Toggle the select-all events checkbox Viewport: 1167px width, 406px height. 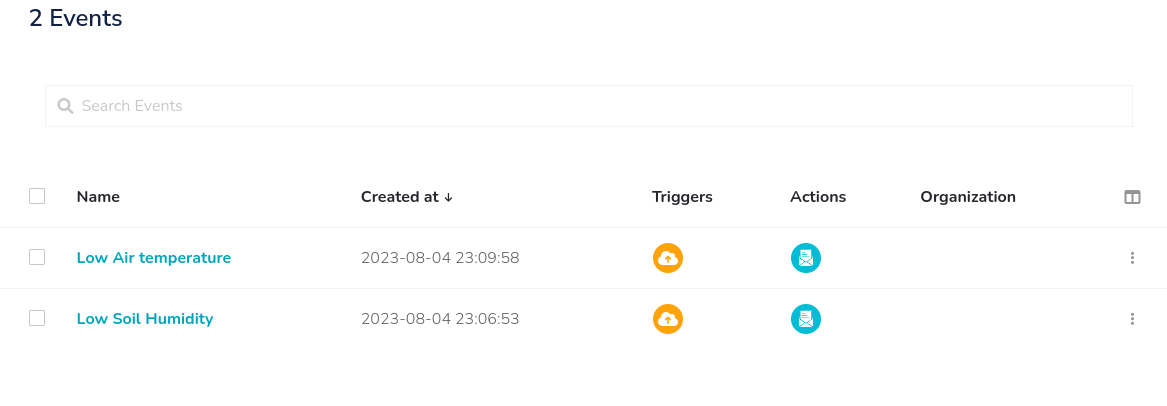37,196
